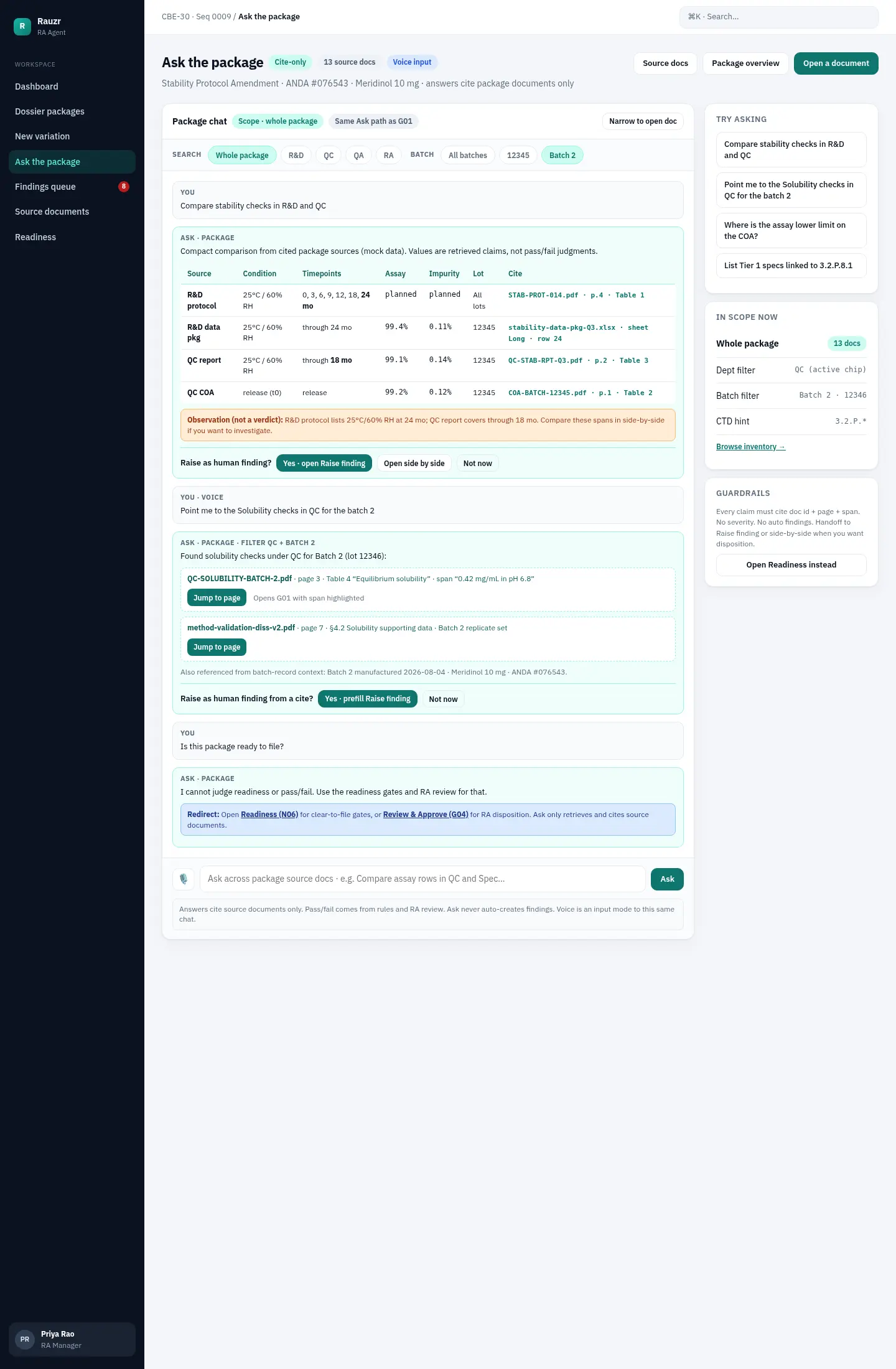896x1369 pixels.
Task: Toggle the R&D department filter chip
Action: [x=296, y=155]
